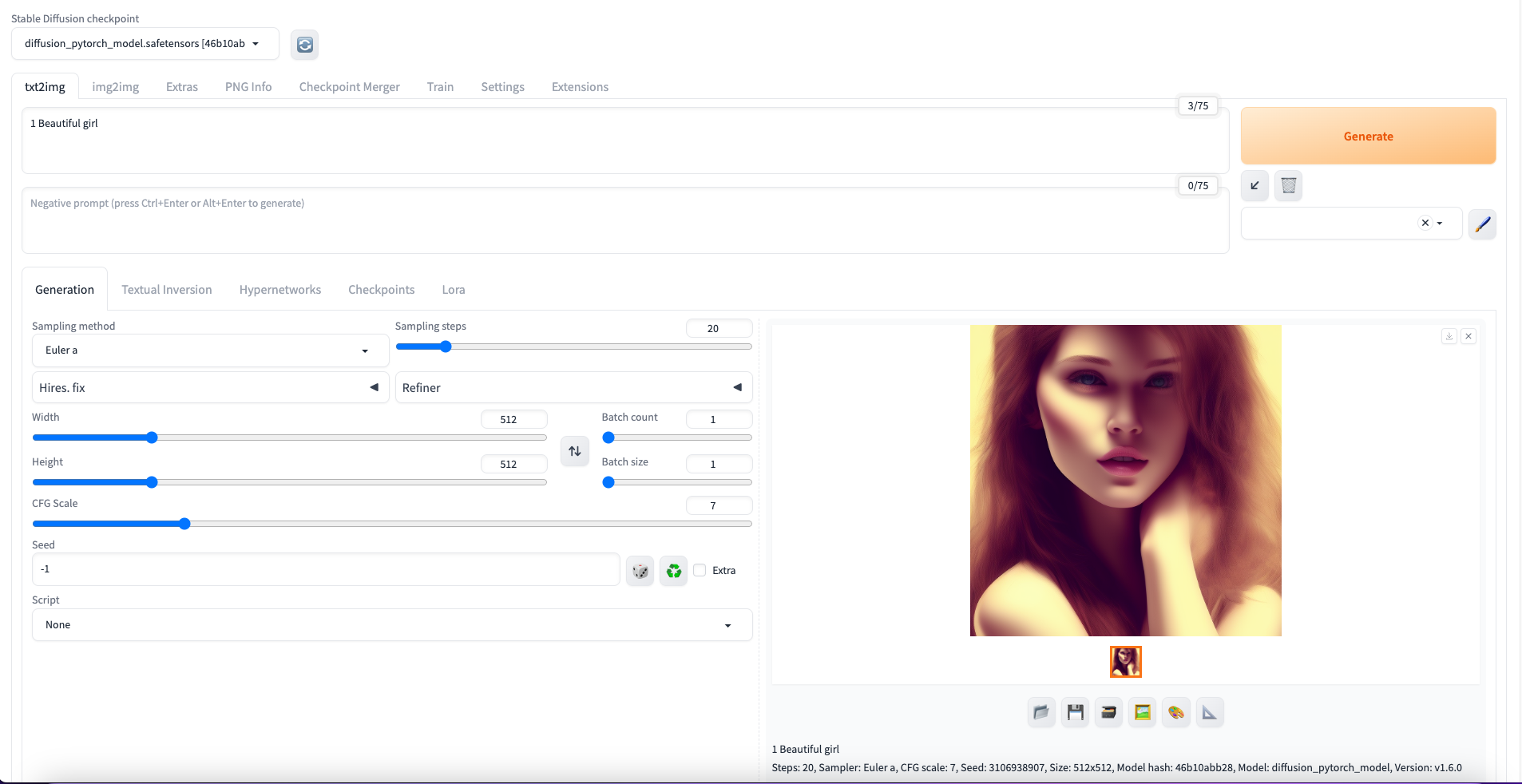Click the large generated portrait image
Viewport: 1522px width, 784px height.
point(1125,481)
